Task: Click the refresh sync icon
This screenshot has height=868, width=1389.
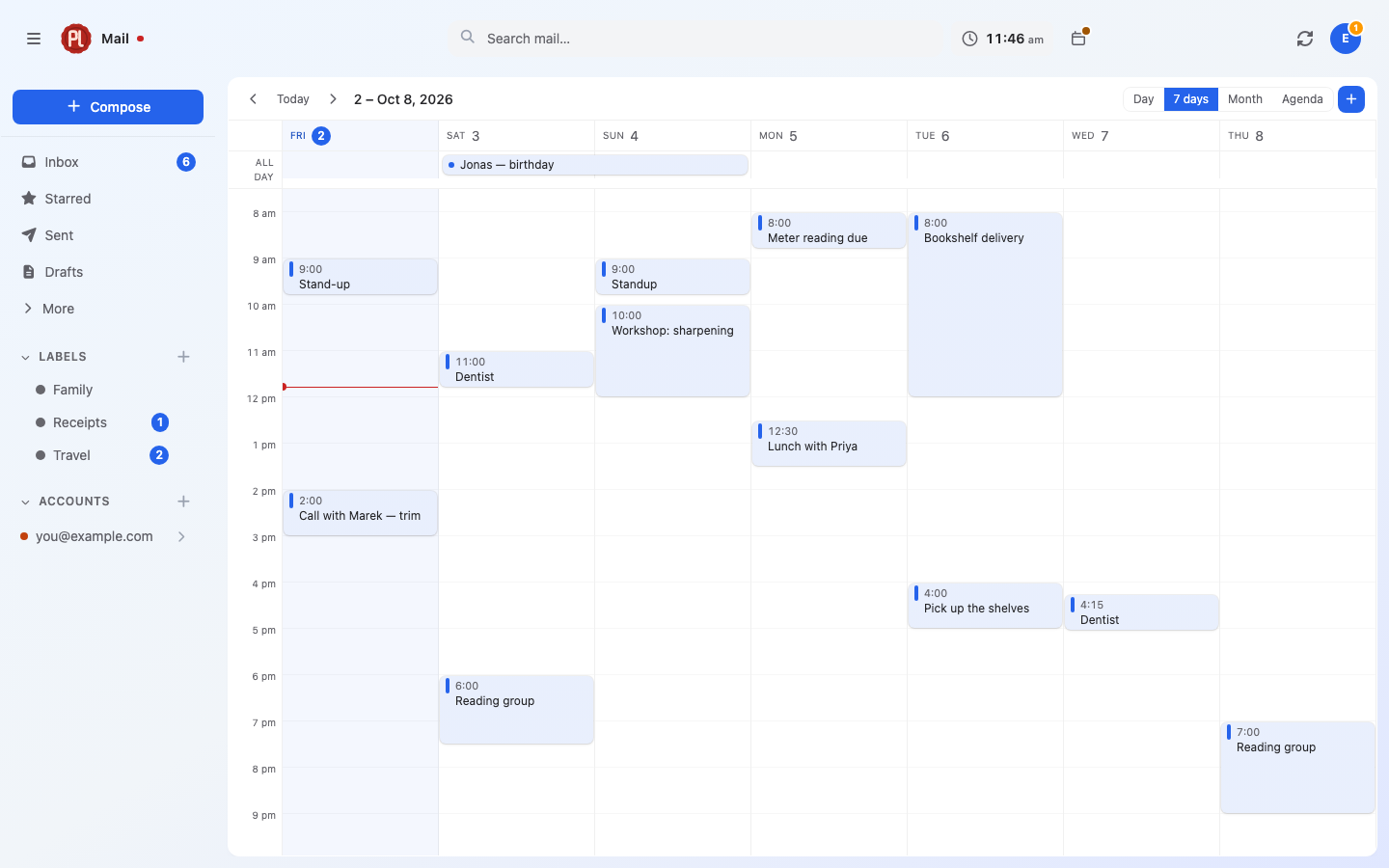Action: pyautogui.click(x=1305, y=39)
